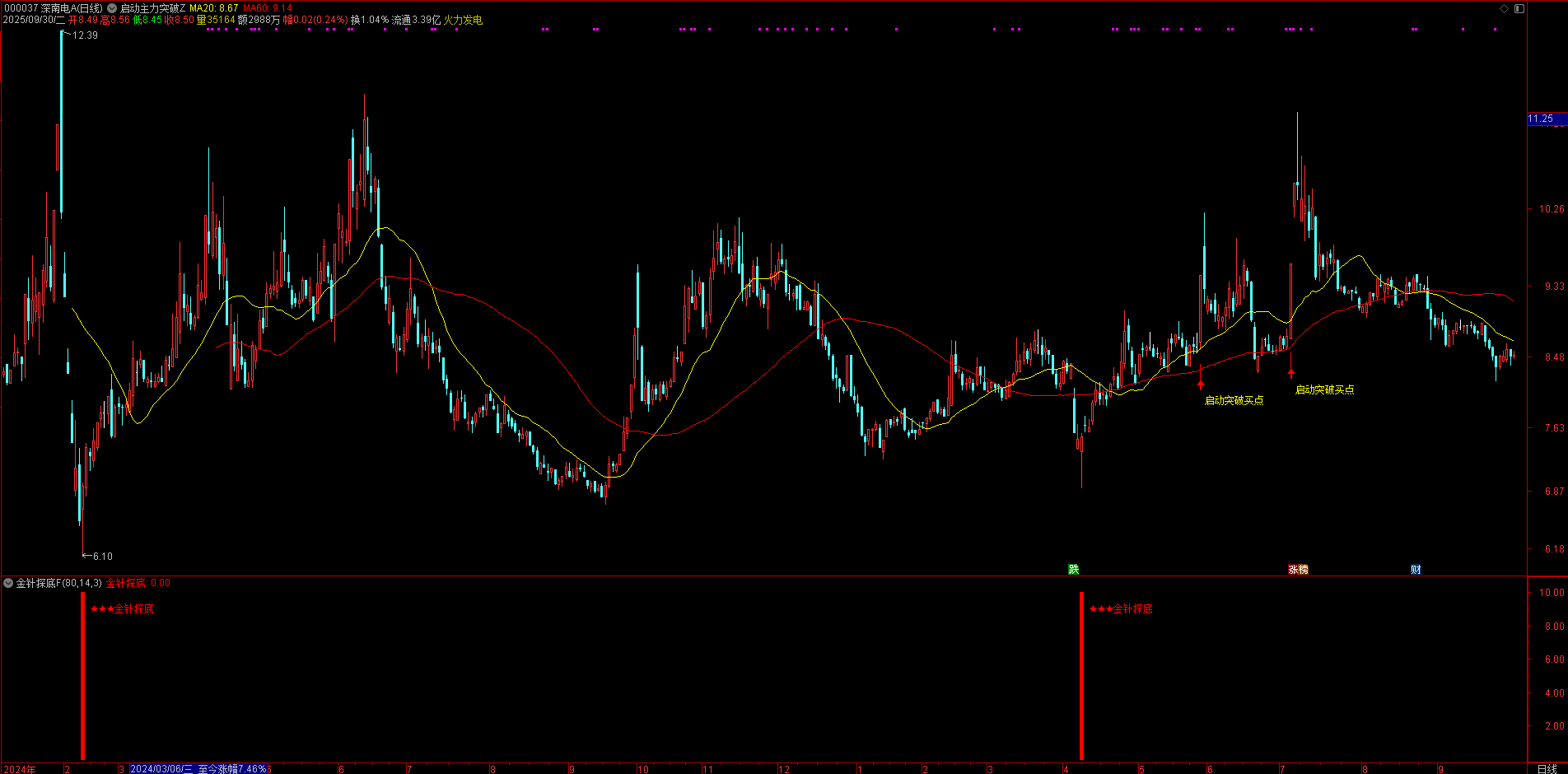
Task: Click the 涨榜 event marker icon
Action: point(1298,569)
